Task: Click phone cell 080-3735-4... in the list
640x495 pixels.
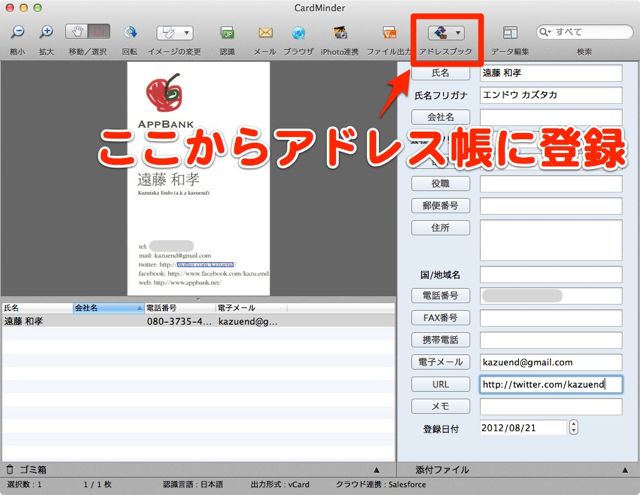Action: point(180,321)
